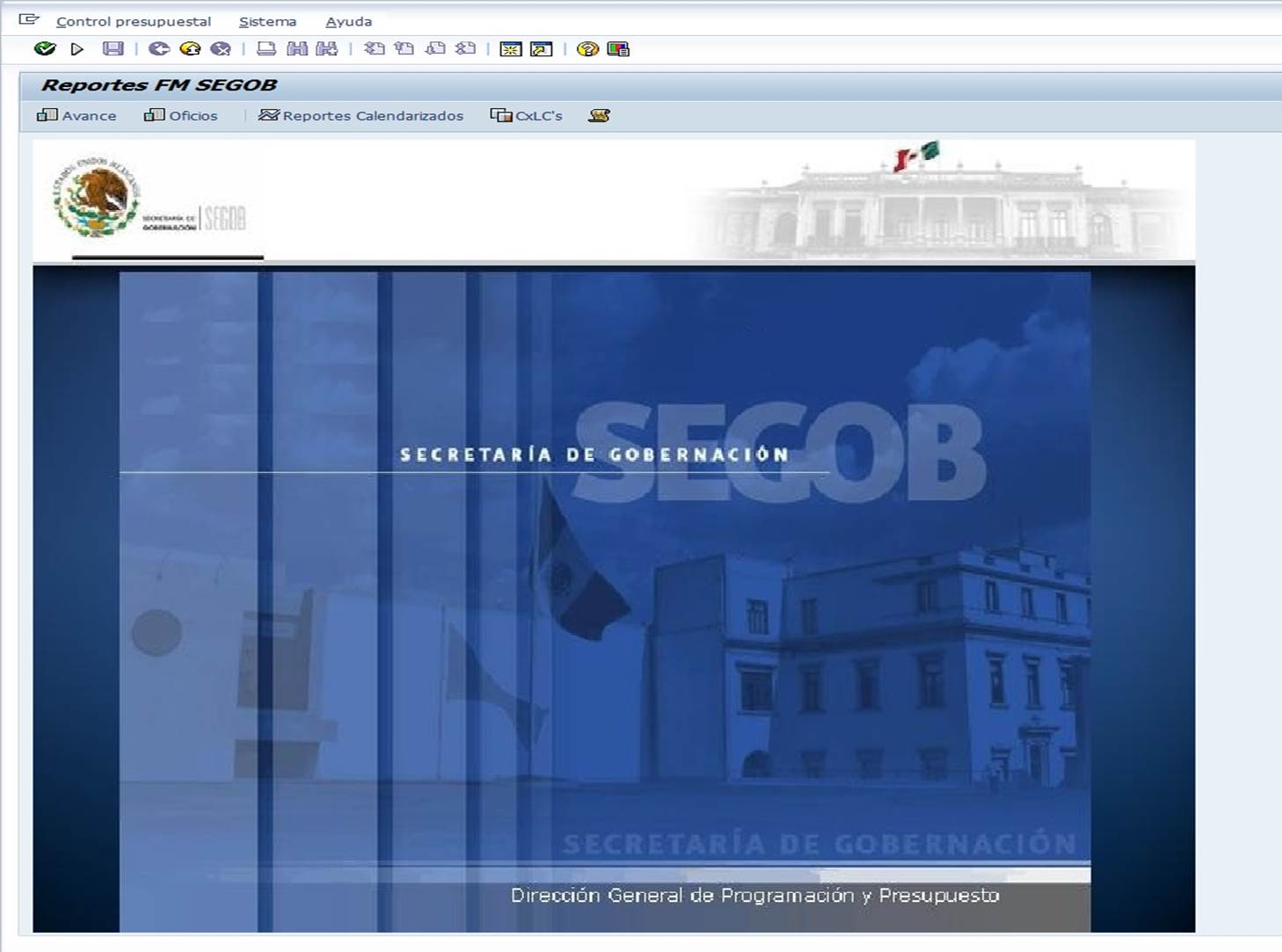Click the Next Page icon

point(435,49)
